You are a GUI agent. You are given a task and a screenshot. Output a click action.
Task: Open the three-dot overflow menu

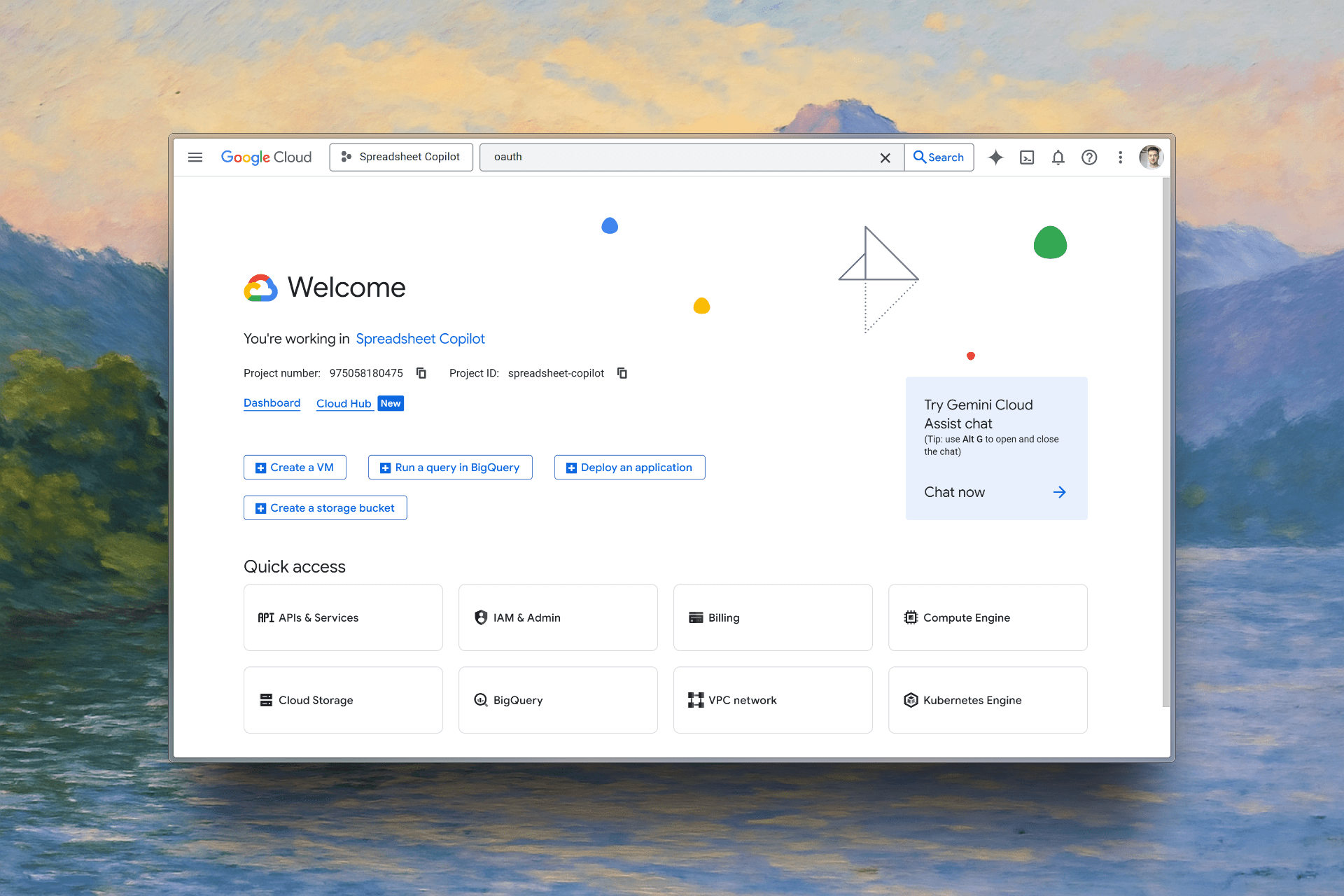[1120, 157]
